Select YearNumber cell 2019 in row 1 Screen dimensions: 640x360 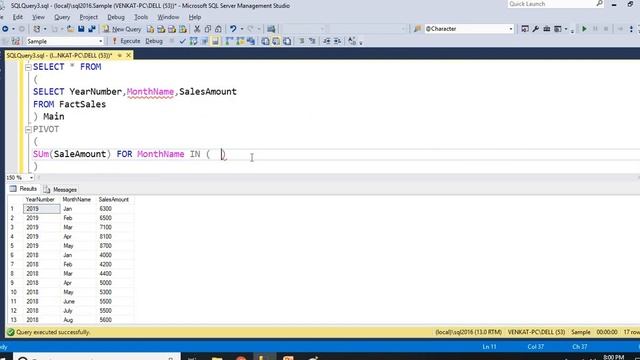[x=41, y=209]
